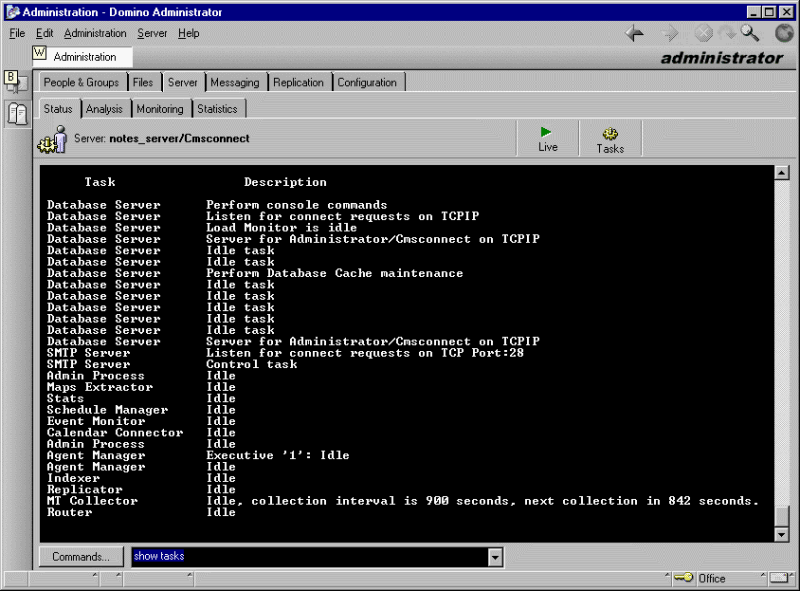Click the server name notes_server/Cmsconnect
This screenshot has height=591, width=800.
tap(179, 138)
